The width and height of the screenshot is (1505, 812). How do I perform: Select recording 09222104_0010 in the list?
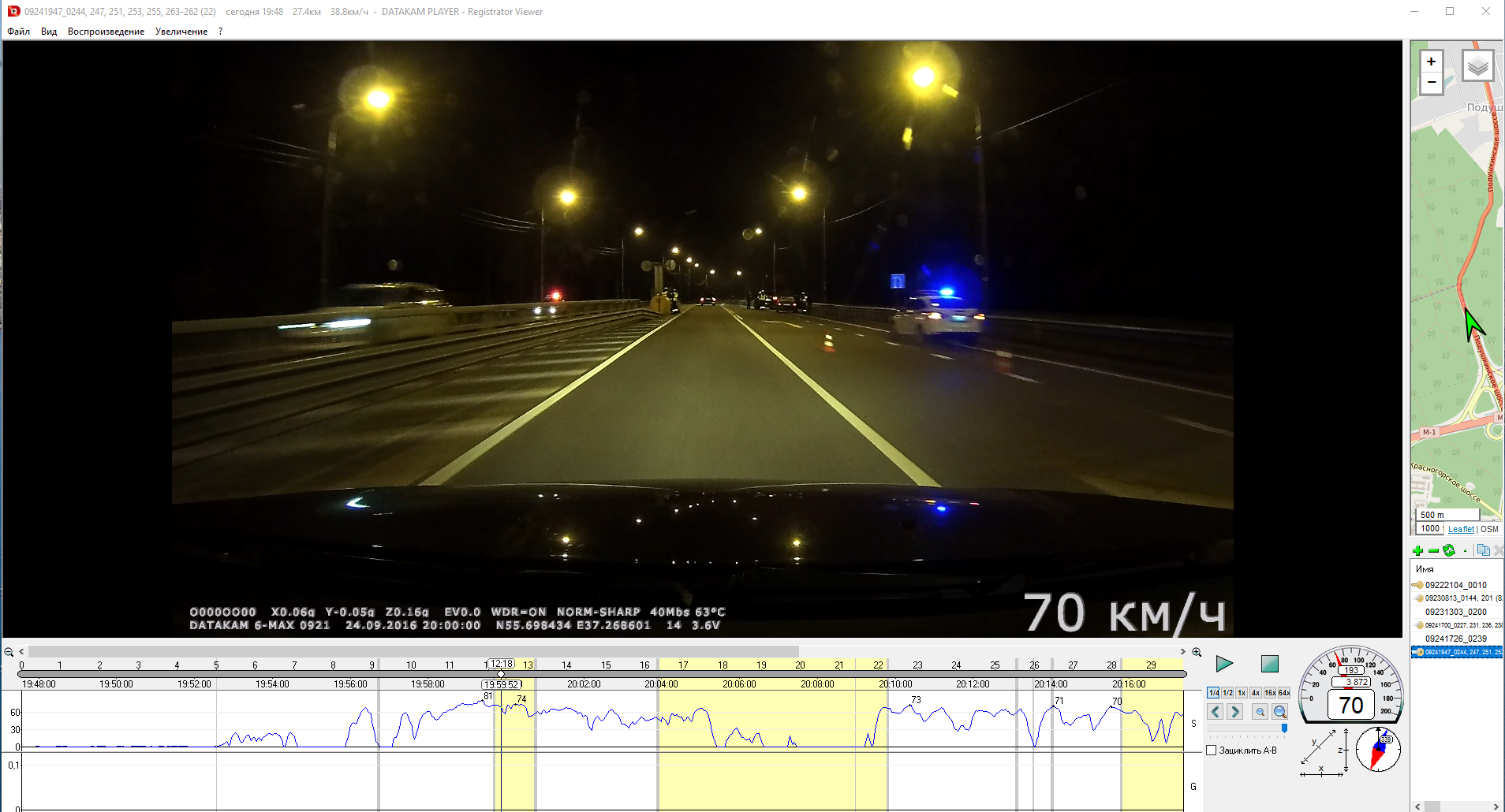(x=1455, y=585)
